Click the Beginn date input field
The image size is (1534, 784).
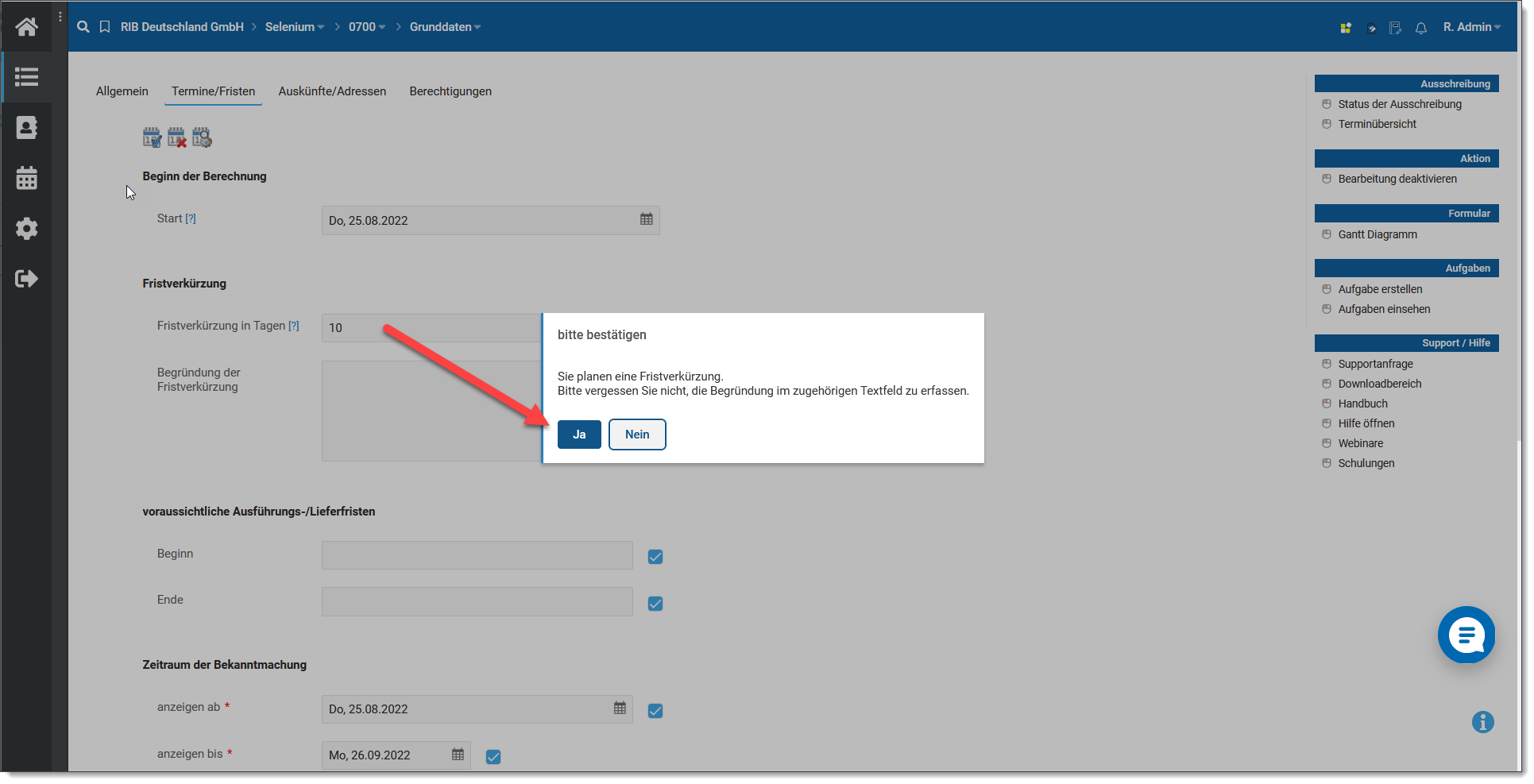(477, 555)
